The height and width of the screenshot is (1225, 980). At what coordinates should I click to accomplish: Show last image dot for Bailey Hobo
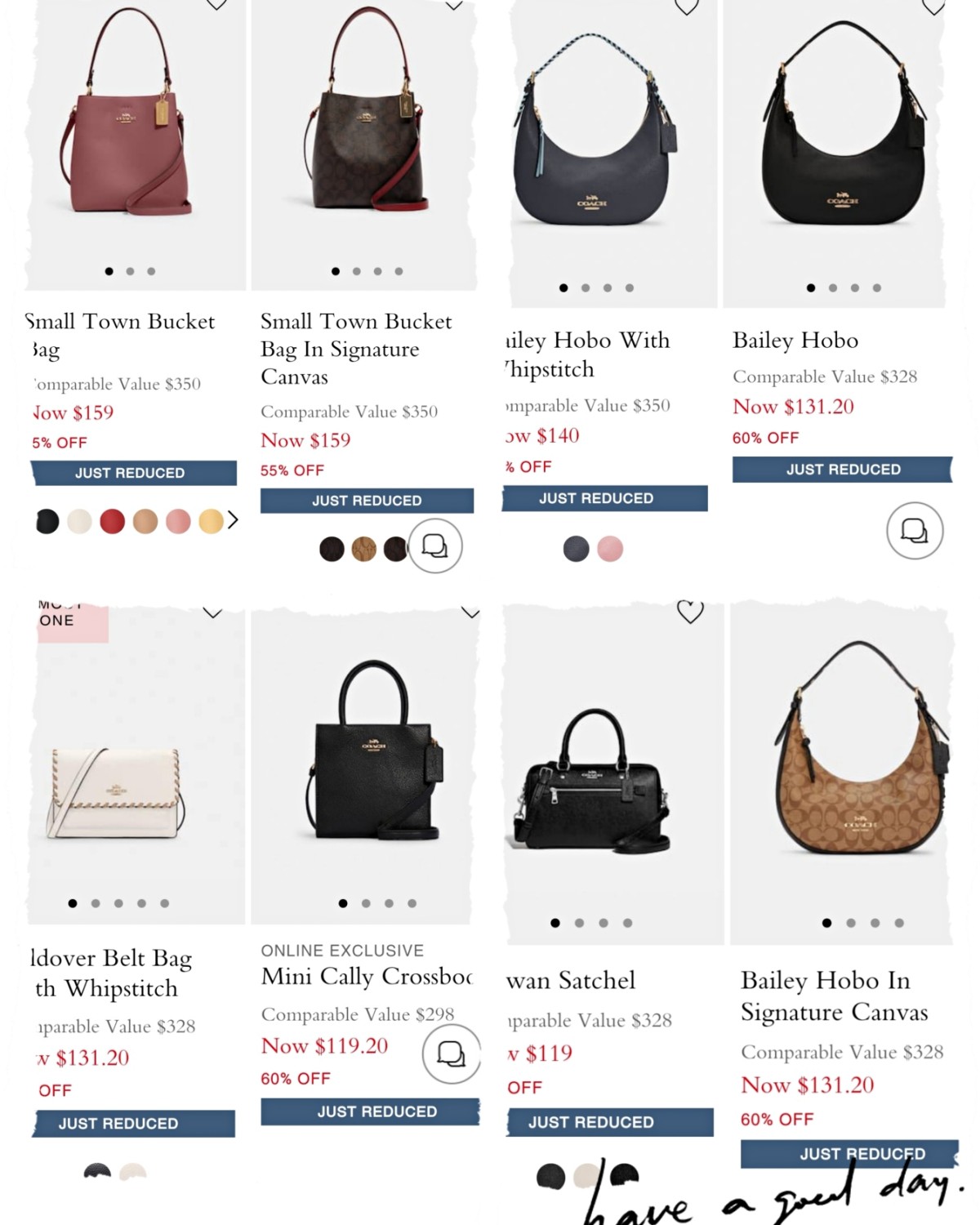pos(876,287)
